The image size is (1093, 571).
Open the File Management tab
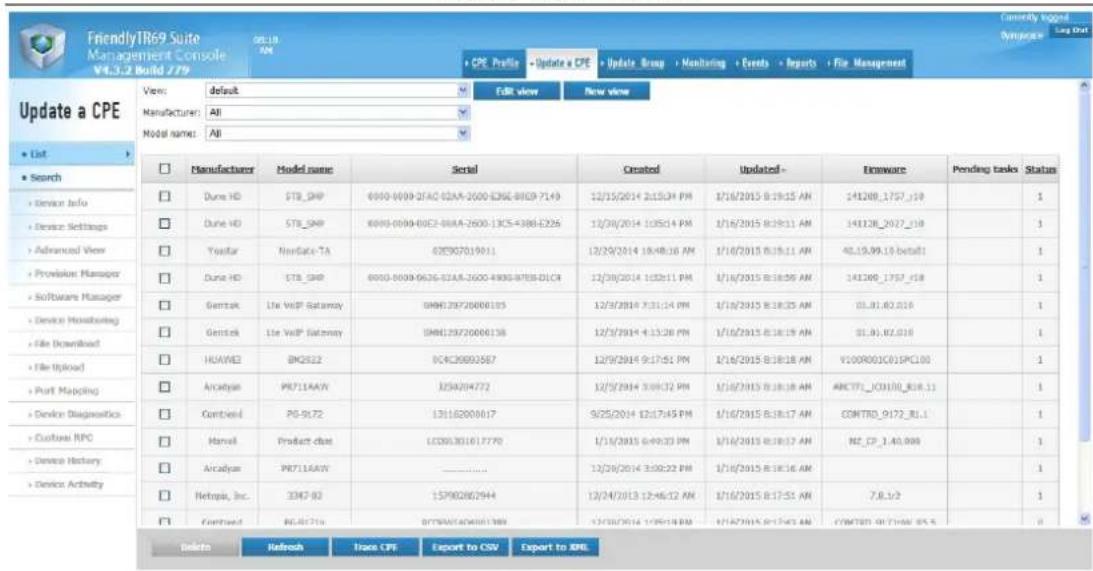(868, 63)
